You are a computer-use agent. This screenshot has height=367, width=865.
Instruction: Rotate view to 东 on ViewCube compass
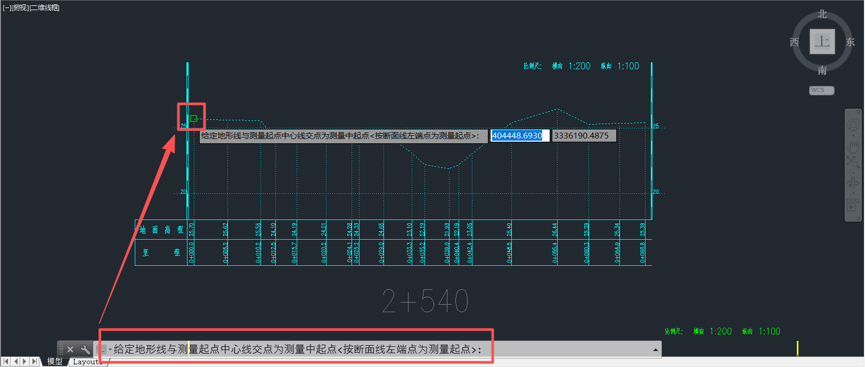tap(850, 42)
